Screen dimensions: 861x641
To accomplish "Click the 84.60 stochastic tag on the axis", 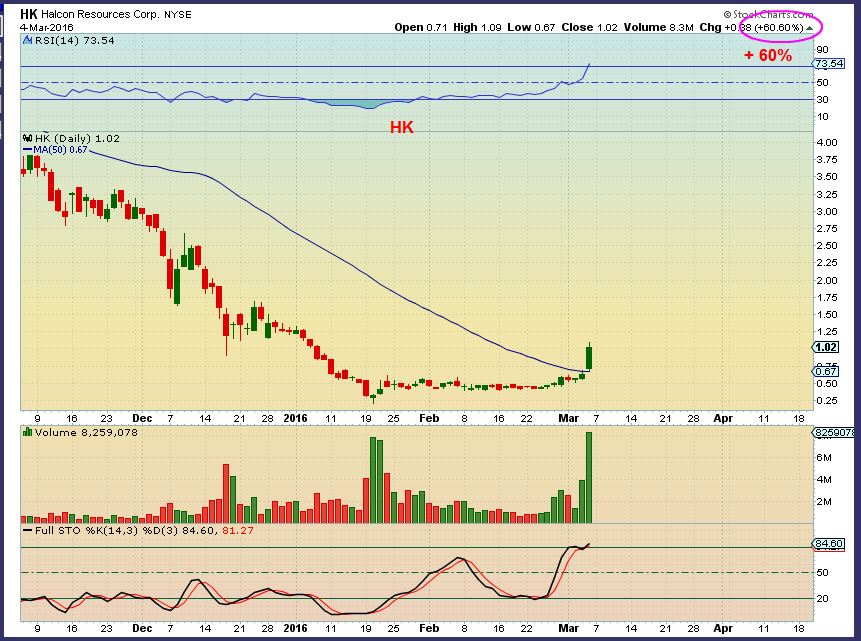I will point(829,544).
